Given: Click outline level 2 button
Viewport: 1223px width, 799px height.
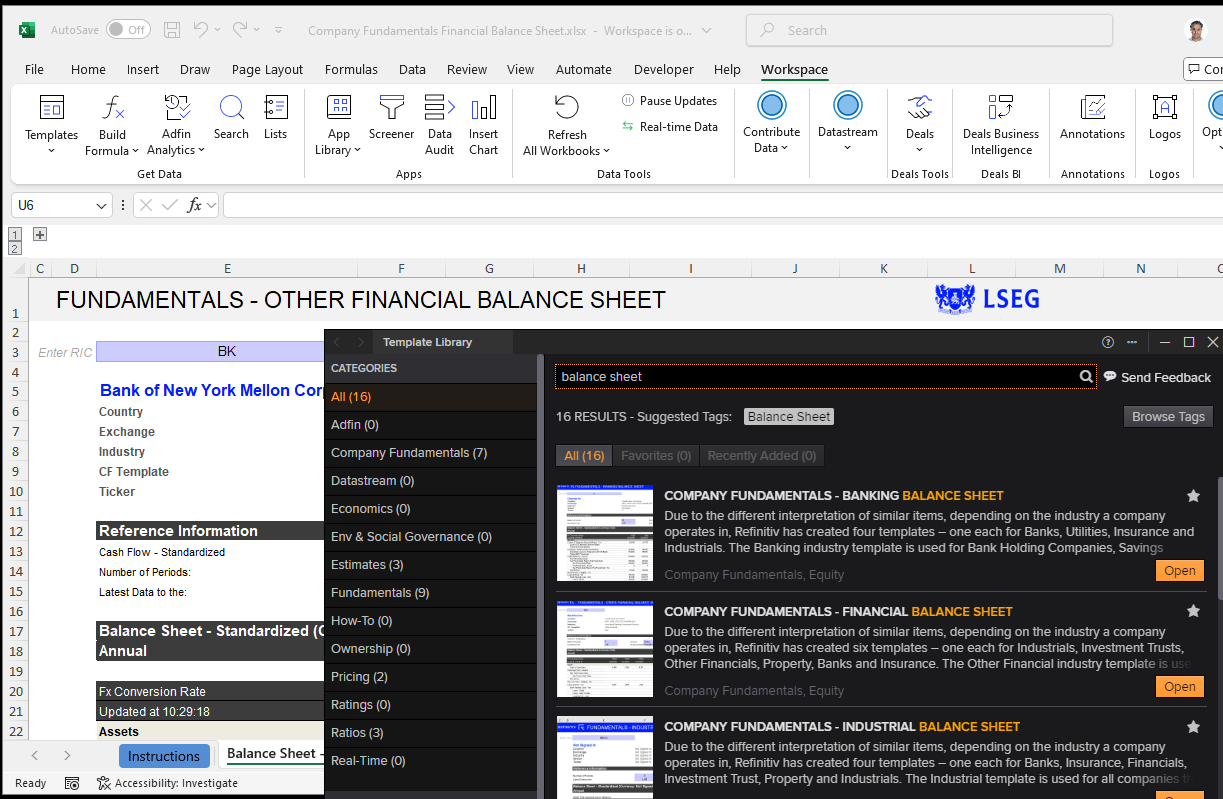Looking at the screenshot, I should pos(15,248).
